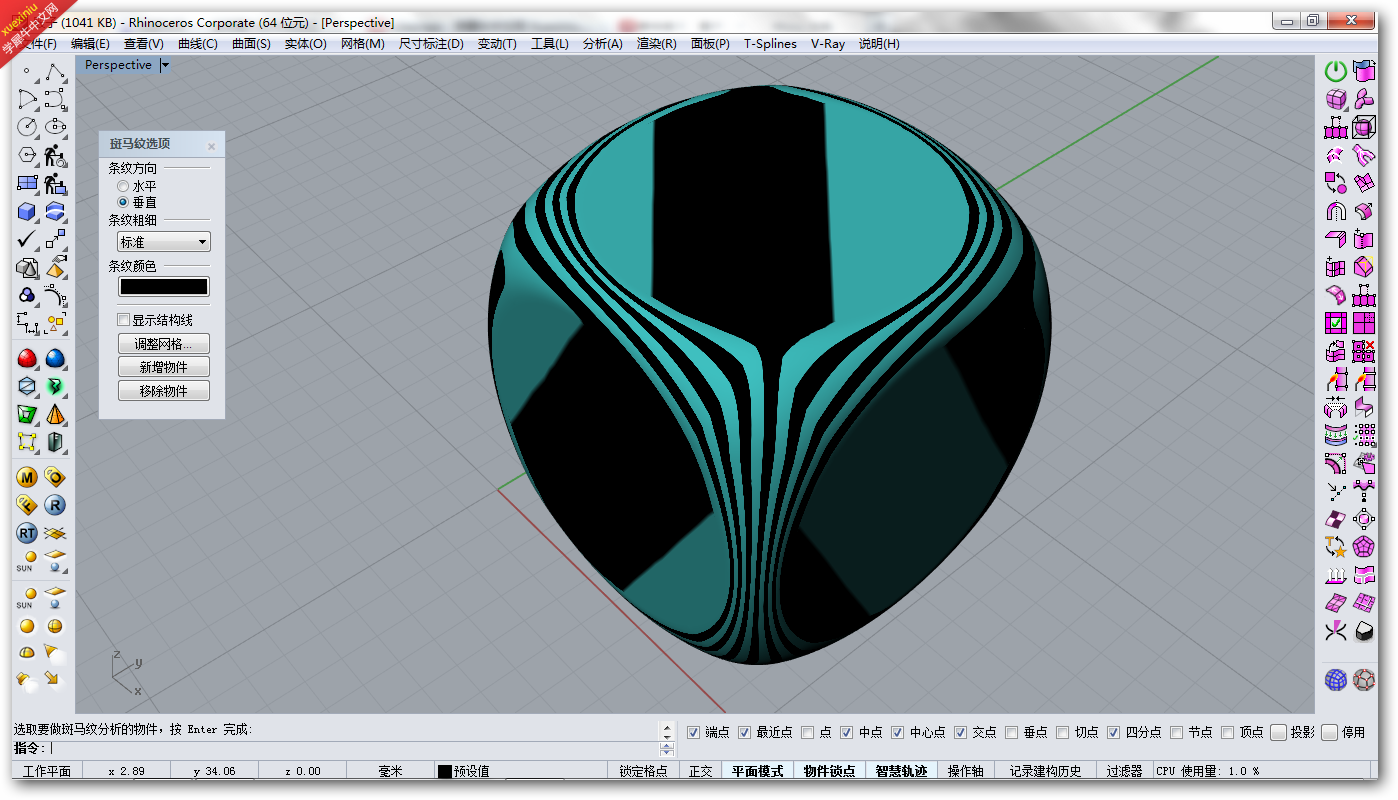The image size is (1398, 800).
Task: Toggle the 四分点 osnap checkbox
Action: (x=1114, y=732)
